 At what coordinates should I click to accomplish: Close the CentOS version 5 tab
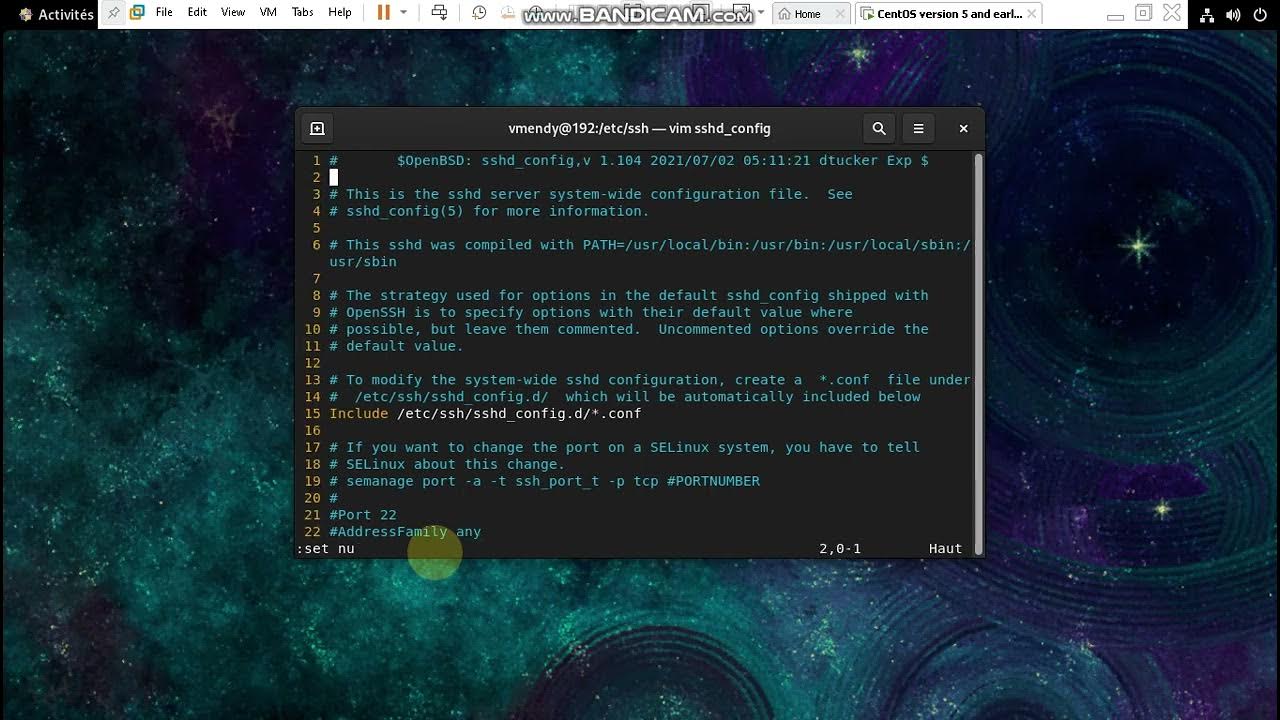(x=1031, y=14)
